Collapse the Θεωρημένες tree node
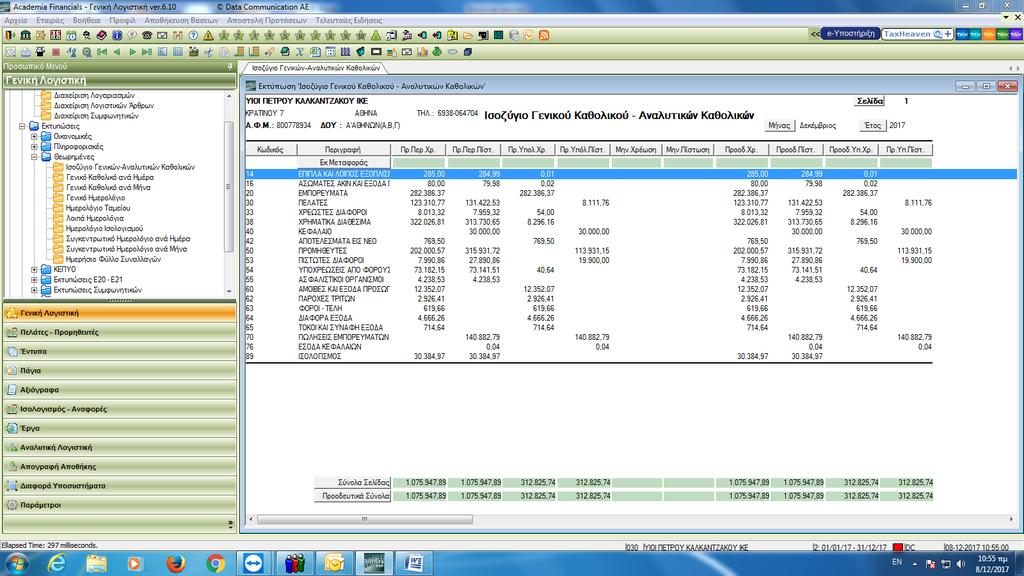The height and width of the screenshot is (576, 1024). 34,157
